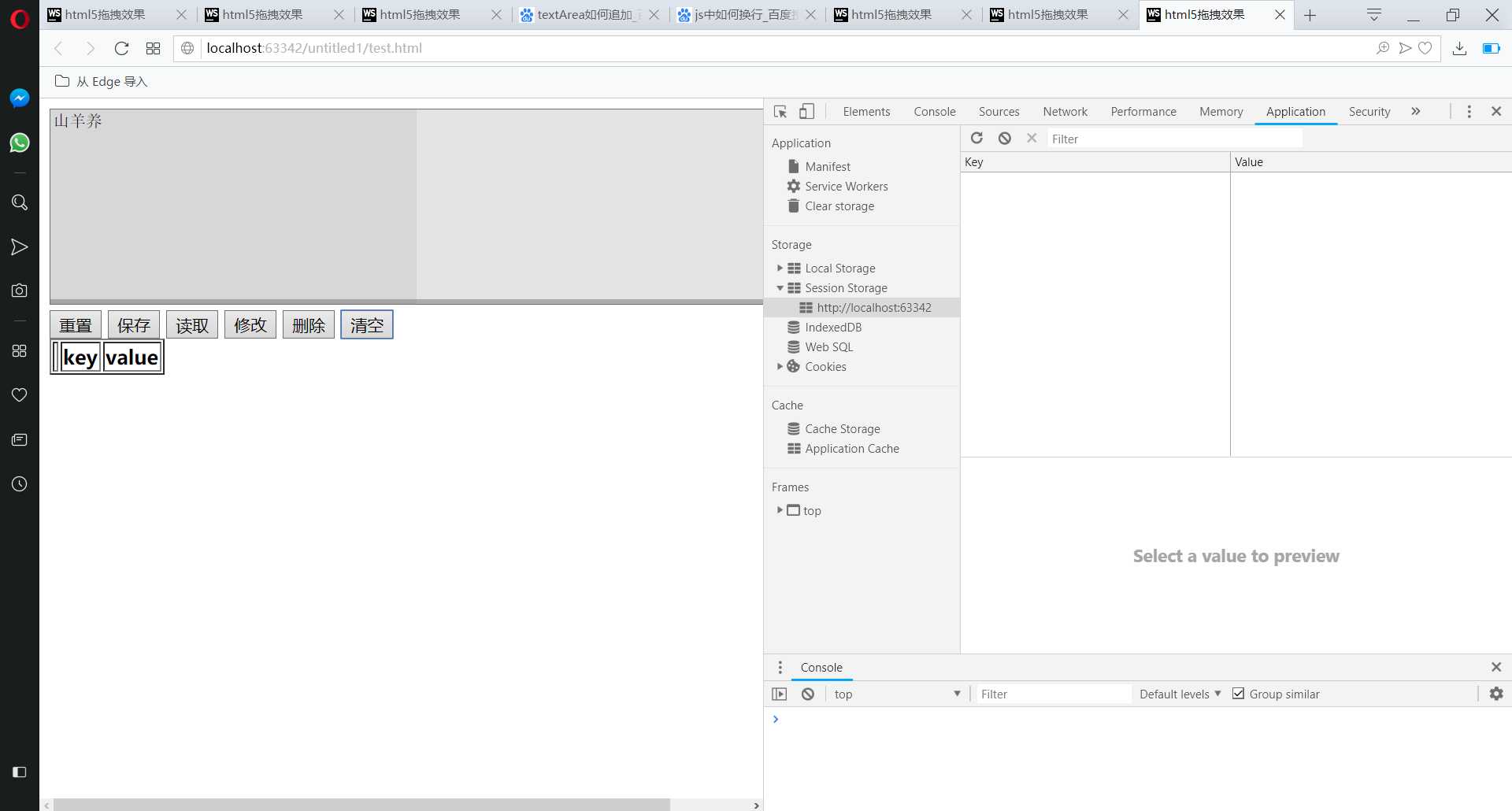Clear all storage entries with the ban icon

[x=1004, y=138]
